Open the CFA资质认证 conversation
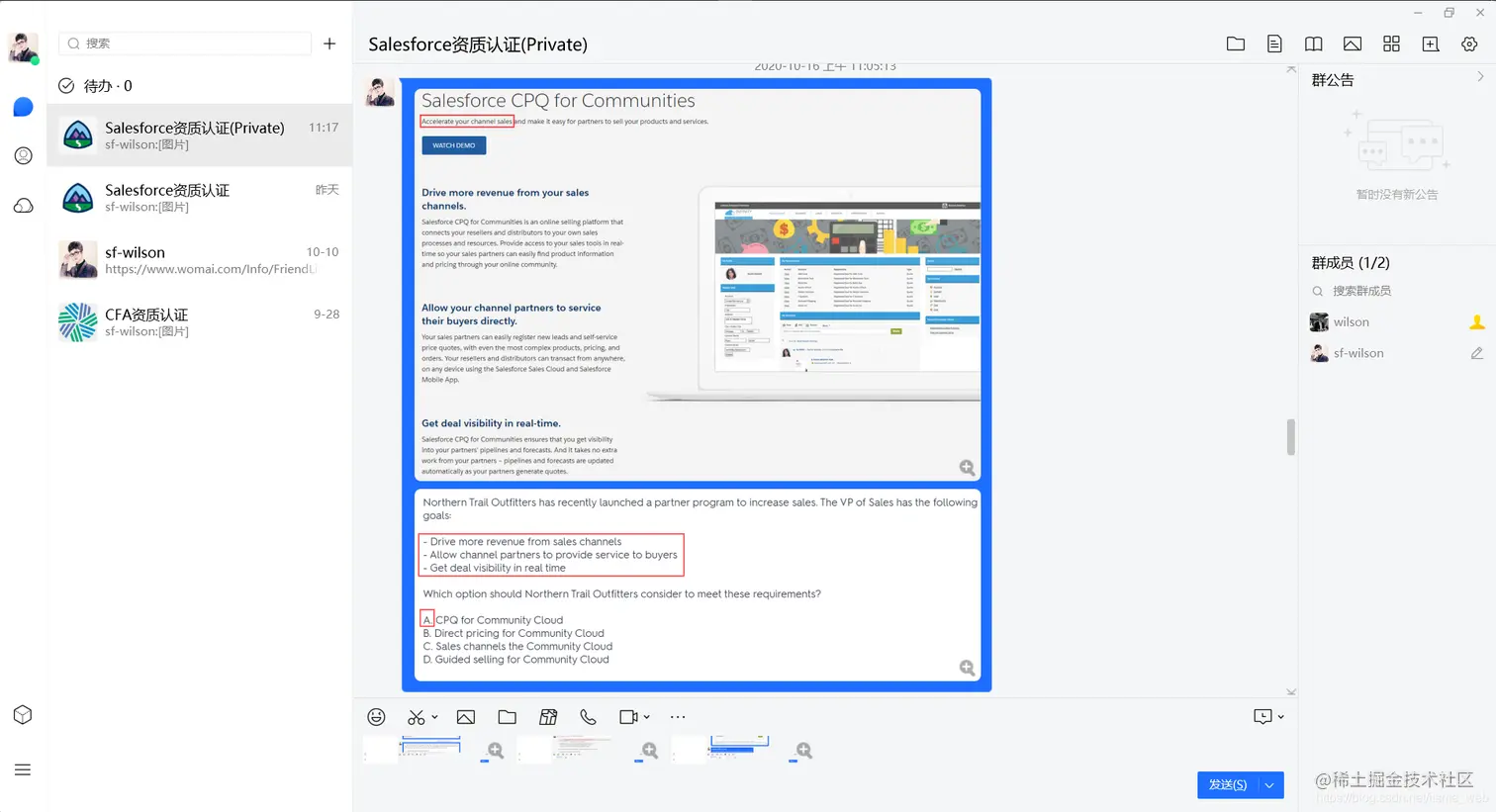The image size is (1496, 812). tap(200, 322)
